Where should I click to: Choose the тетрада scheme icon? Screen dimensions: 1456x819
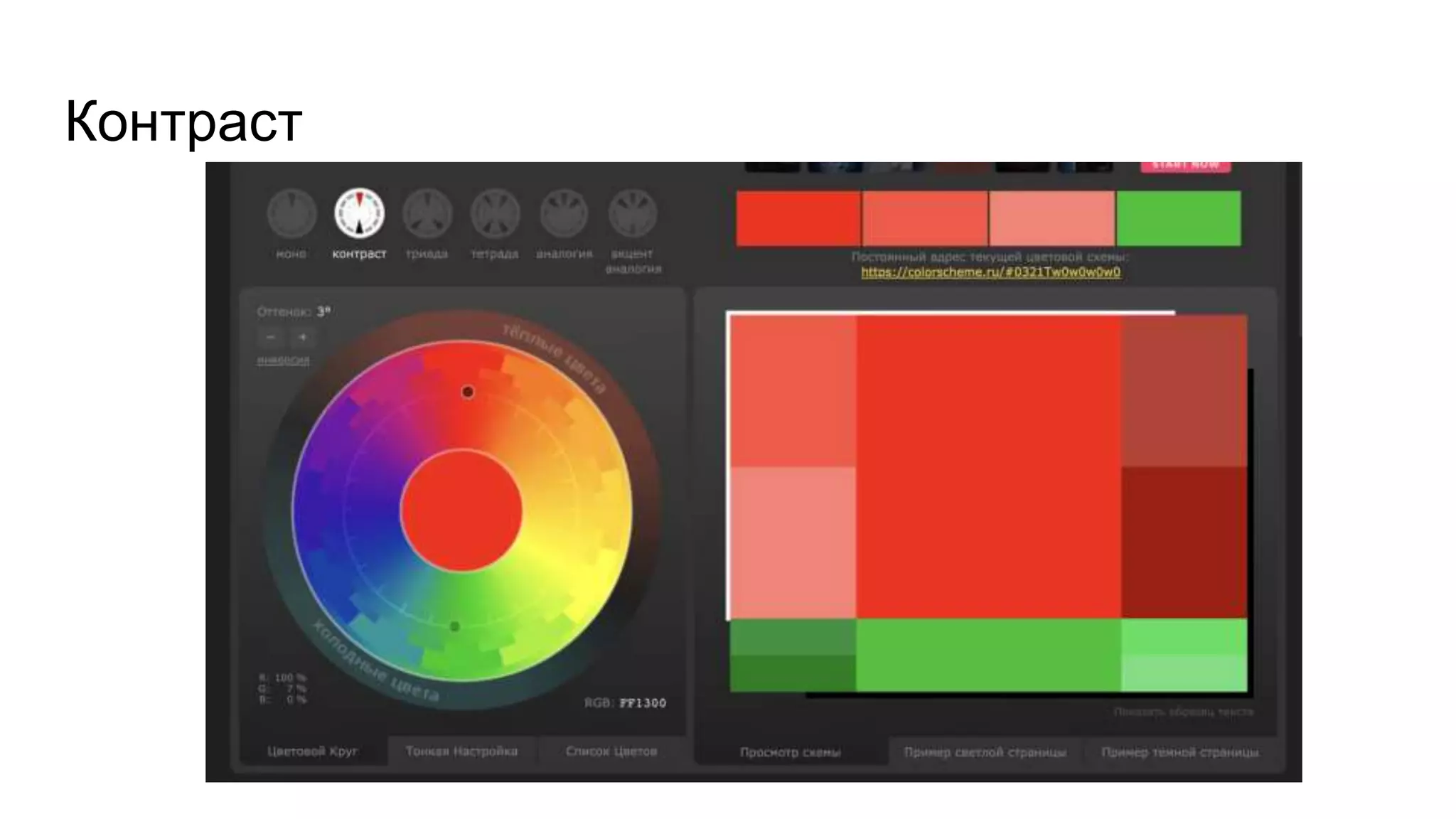[x=496, y=214]
